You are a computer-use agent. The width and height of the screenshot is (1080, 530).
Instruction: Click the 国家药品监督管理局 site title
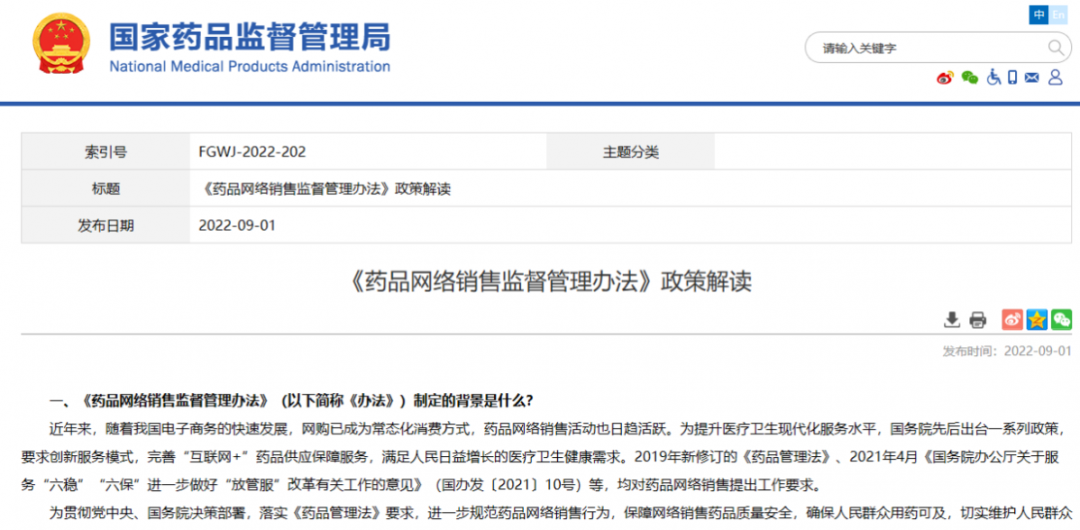[249, 39]
